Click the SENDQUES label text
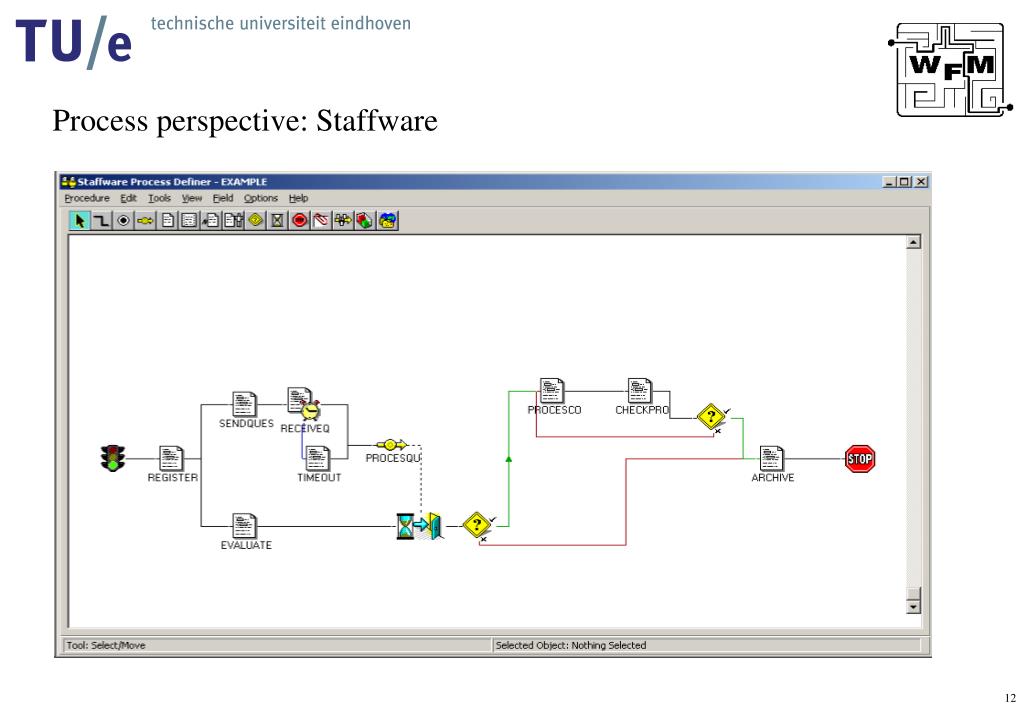The width and height of the screenshot is (1023, 708). (x=246, y=423)
